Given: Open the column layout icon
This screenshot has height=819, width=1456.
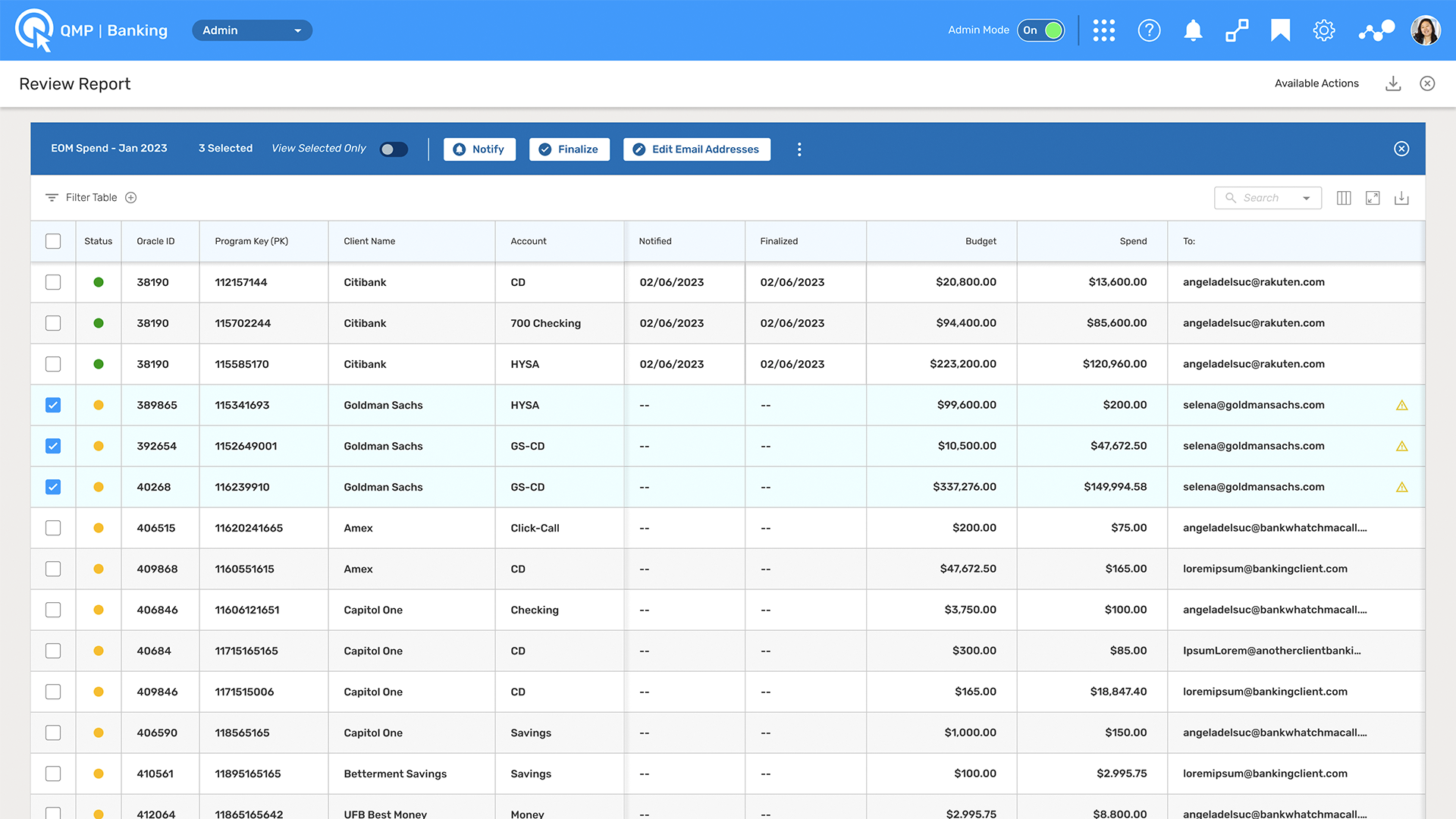Looking at the screenshot, I should click(1344, 198).
